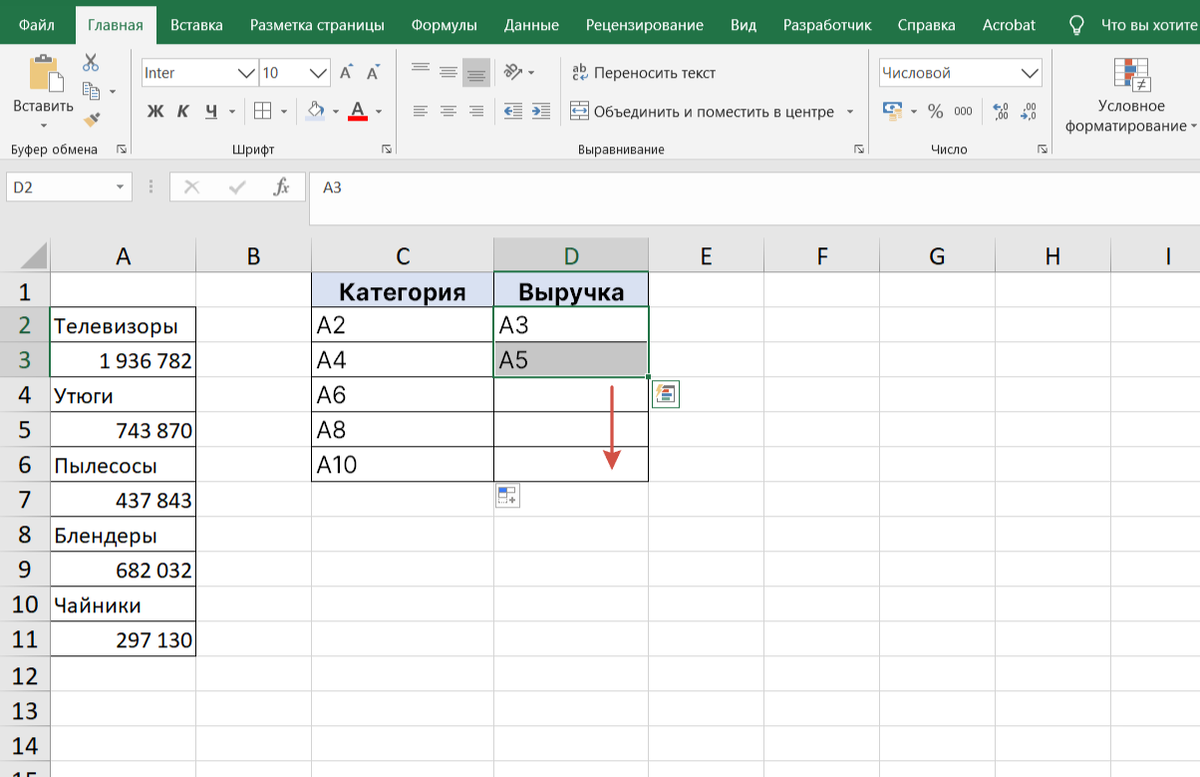Apply red font color A
The width and height of the screenshot is (1200, 777).
click(x=358, y=111)
